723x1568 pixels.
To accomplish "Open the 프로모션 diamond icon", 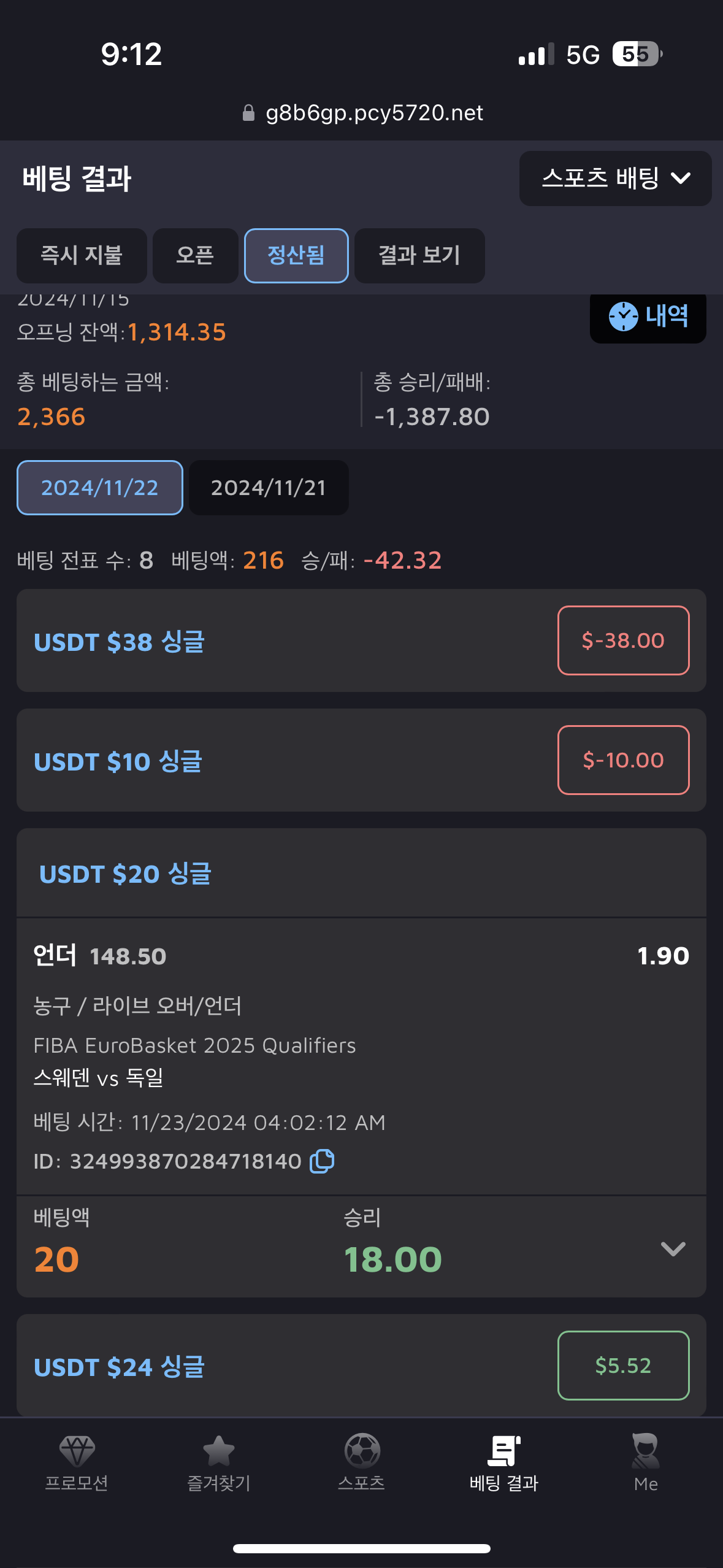I will (x=77, y=1451).
